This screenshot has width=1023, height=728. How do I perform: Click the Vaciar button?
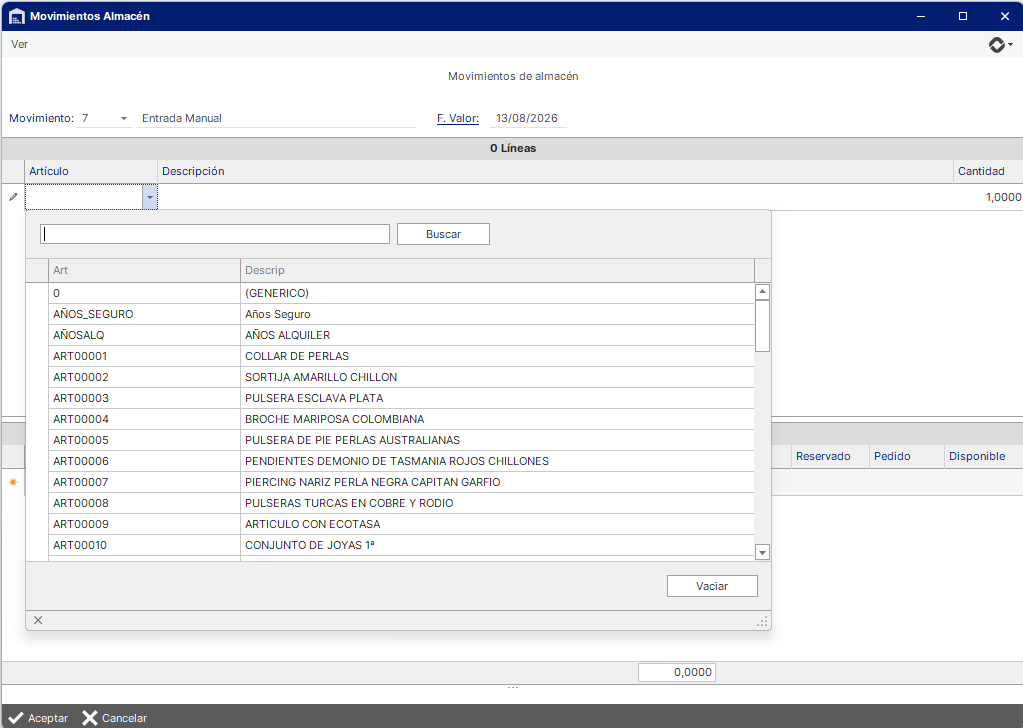click(x=712, y=586)
